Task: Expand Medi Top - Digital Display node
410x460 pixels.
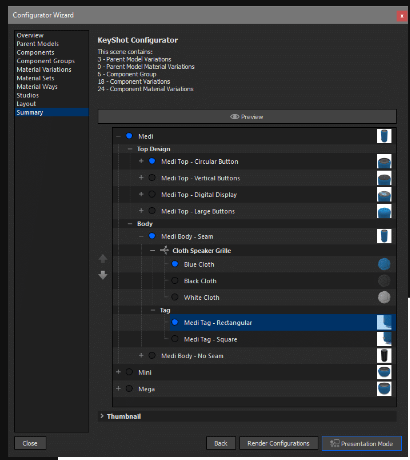Action: (141, 194)
